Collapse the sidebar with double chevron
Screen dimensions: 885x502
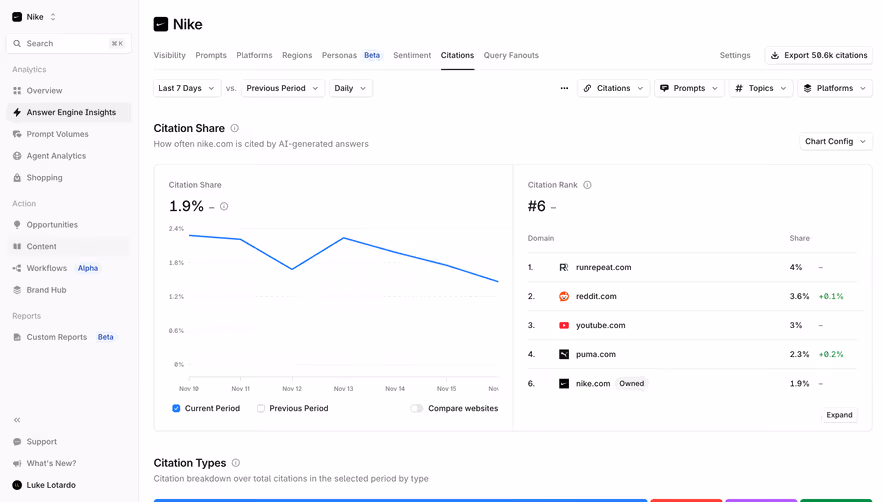coord(17,420)
